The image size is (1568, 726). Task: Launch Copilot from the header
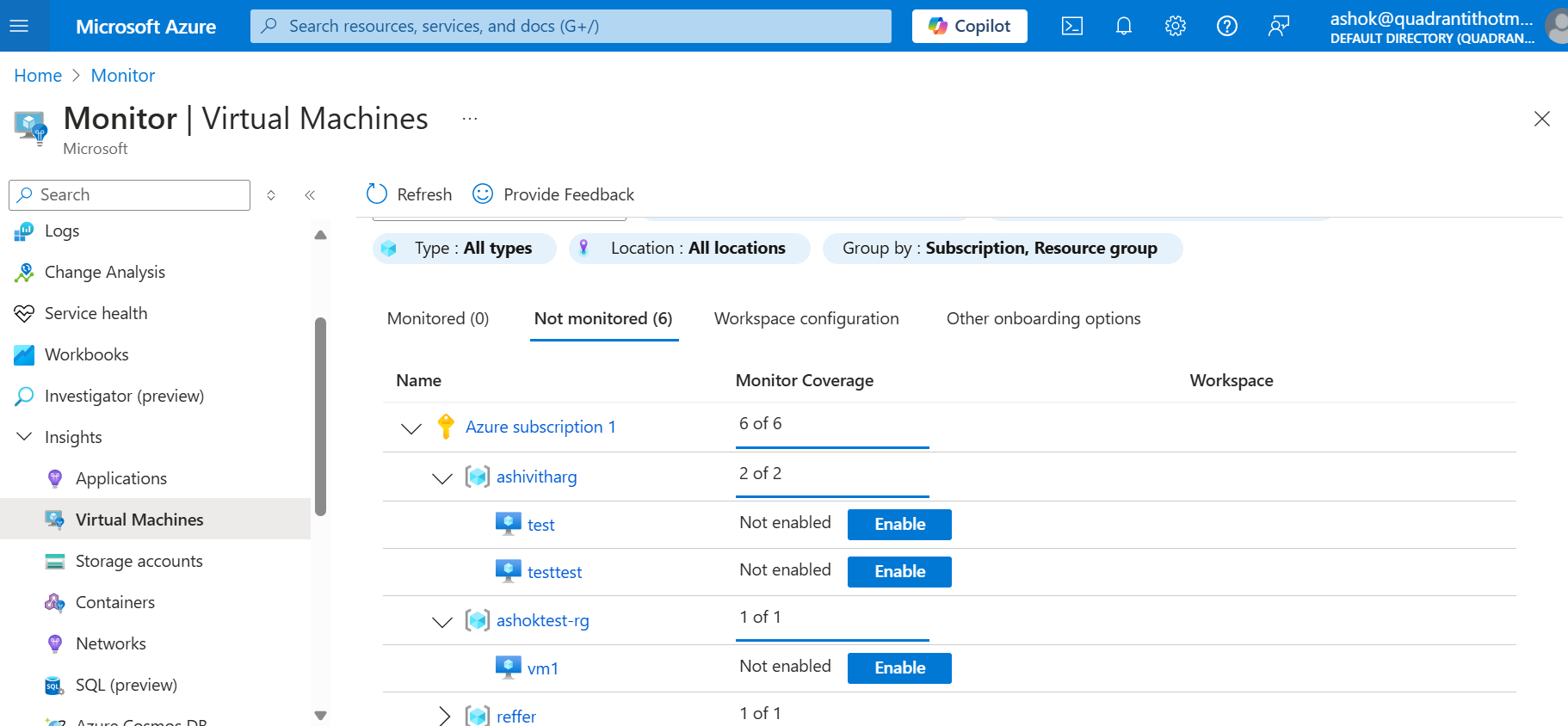(970, 26)
